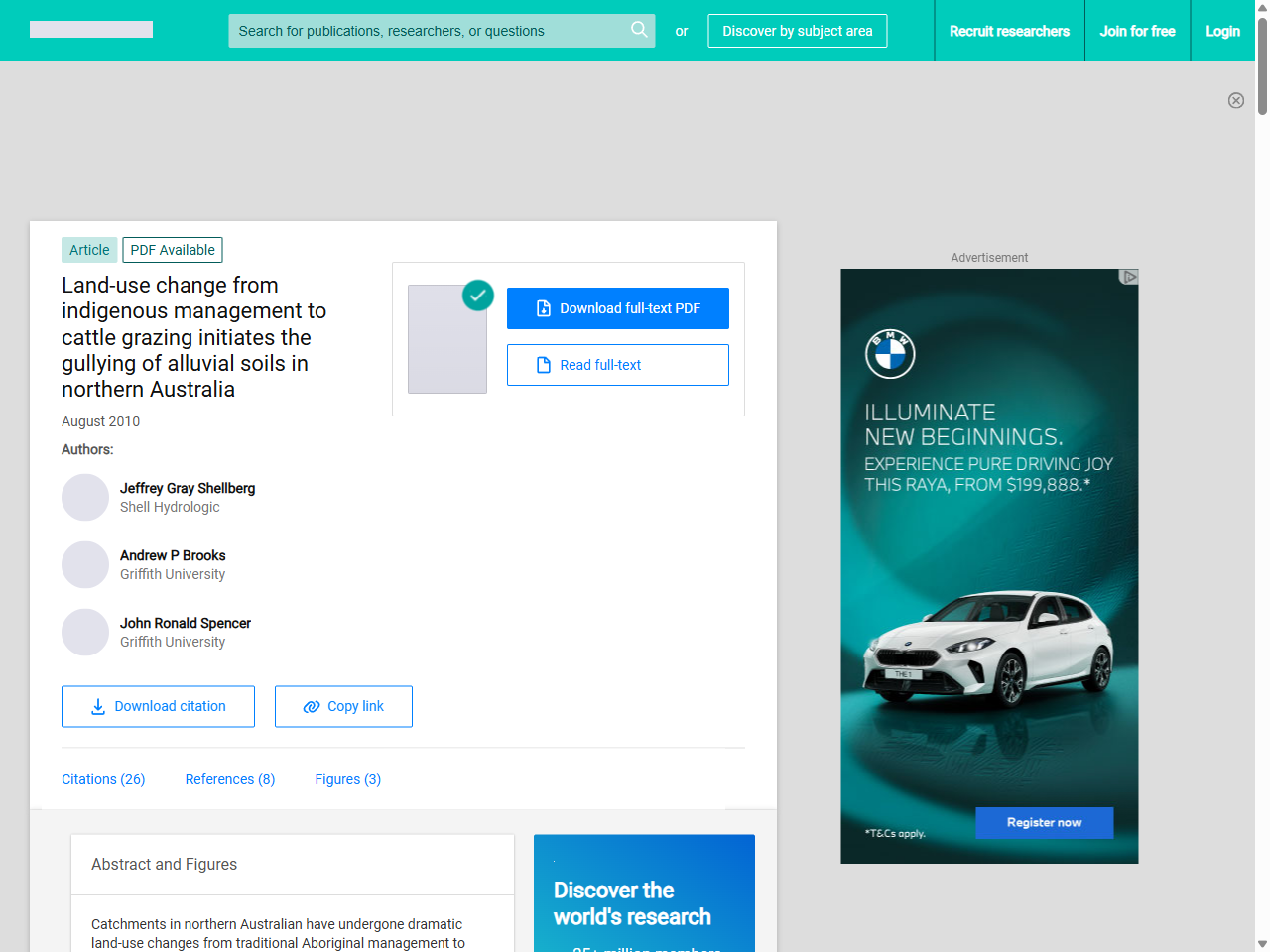Close the top banner advertisement

[1235, 100]
